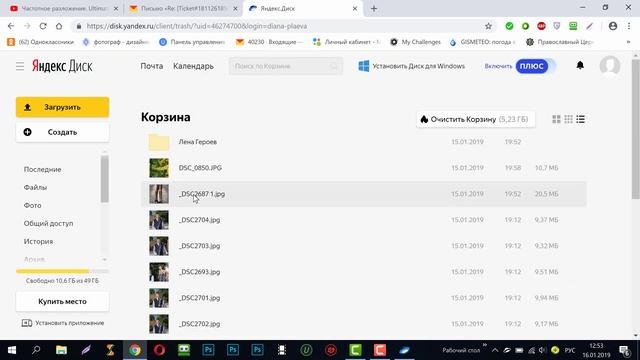Open Фото in the sidebar
The width and height of the screenshot is (640, 360).
pos(32,205)
